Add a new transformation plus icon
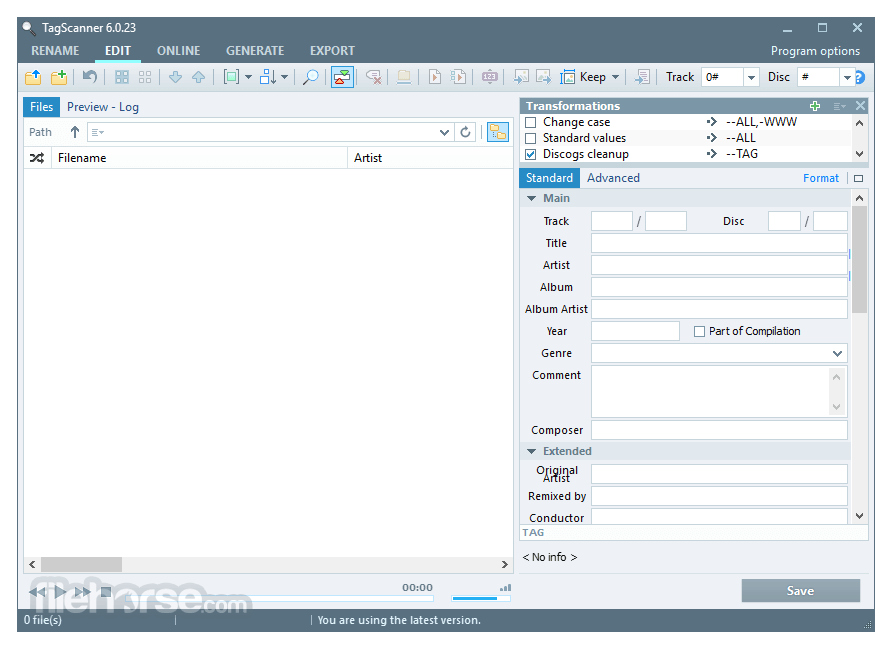893x649 pixels. [x=815, y=106]
